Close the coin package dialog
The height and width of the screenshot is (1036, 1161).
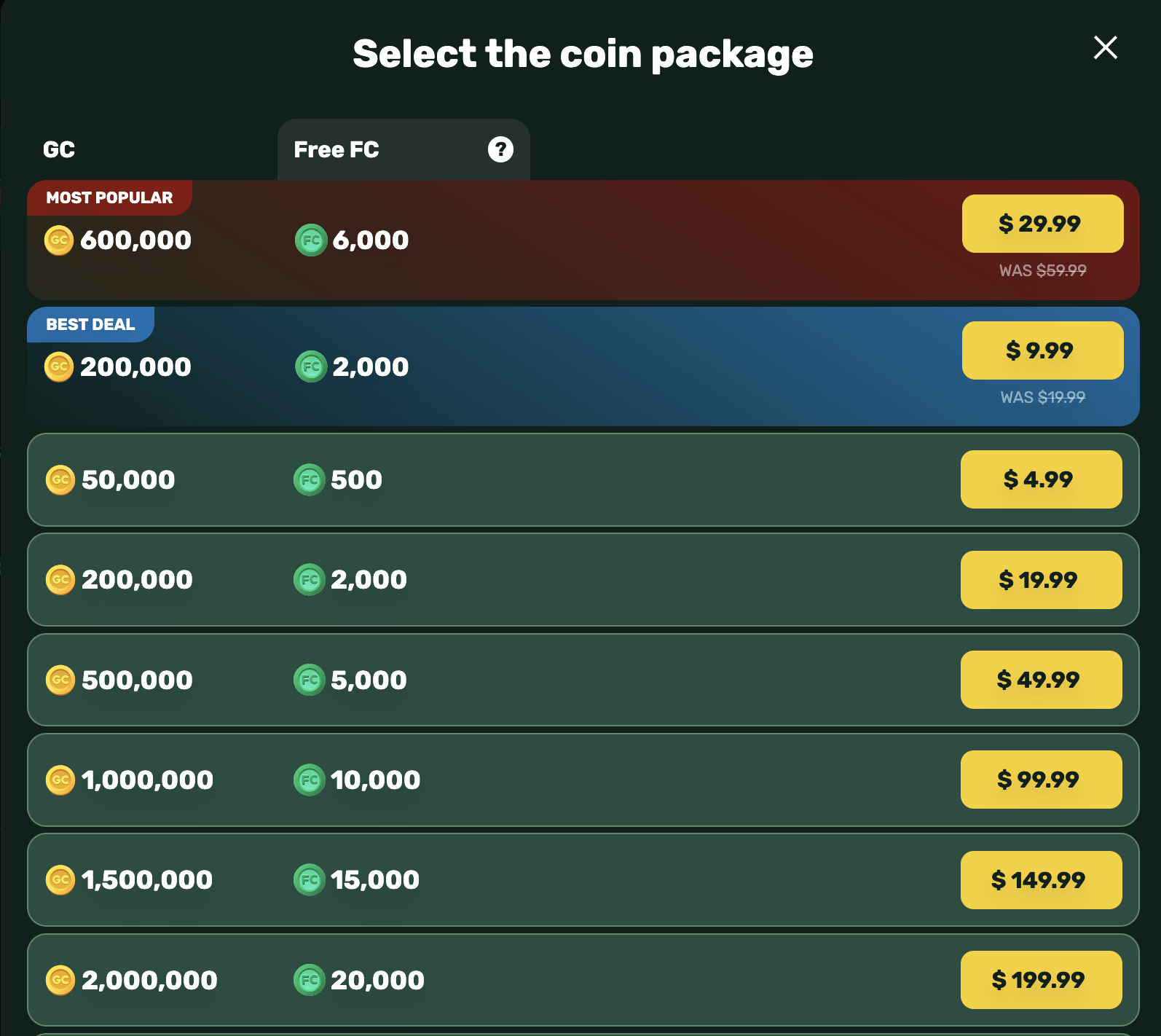click(1105, 48)
